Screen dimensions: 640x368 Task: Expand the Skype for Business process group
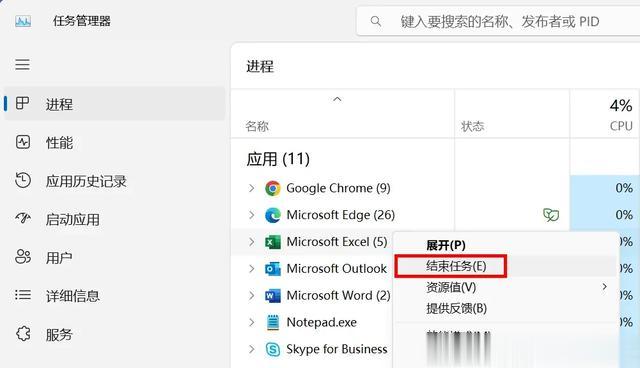[251, 349]
